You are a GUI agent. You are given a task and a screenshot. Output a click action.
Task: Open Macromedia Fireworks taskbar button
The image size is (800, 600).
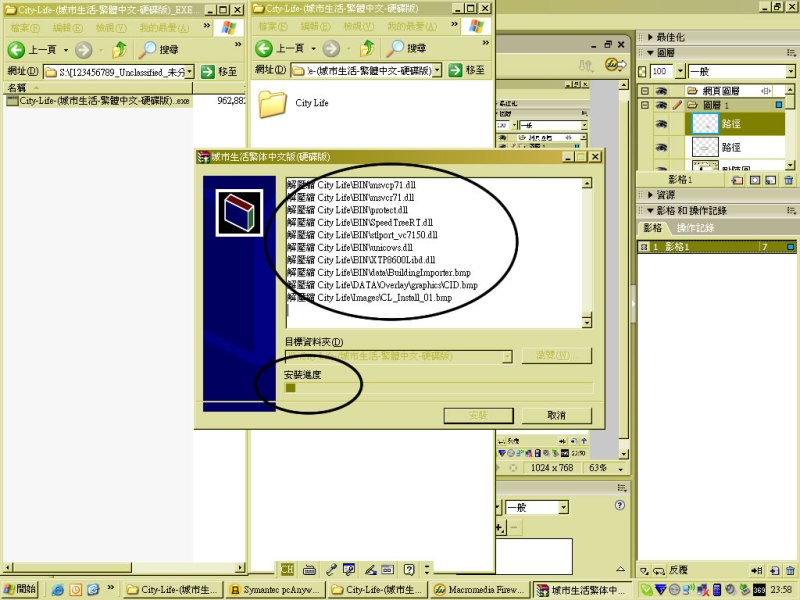[479, 590]
